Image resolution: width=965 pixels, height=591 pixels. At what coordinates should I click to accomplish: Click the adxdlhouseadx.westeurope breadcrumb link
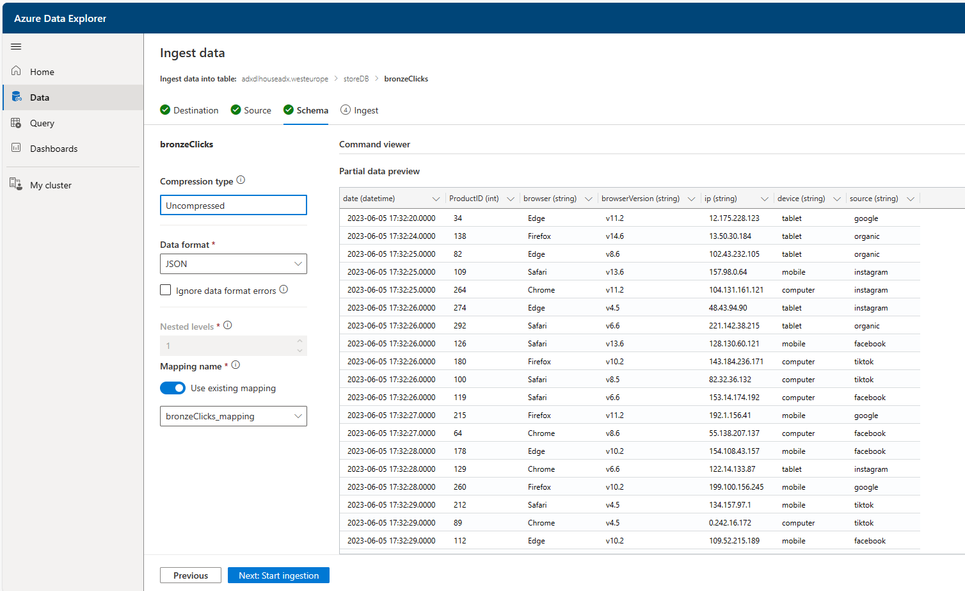(x=285, y=79)
